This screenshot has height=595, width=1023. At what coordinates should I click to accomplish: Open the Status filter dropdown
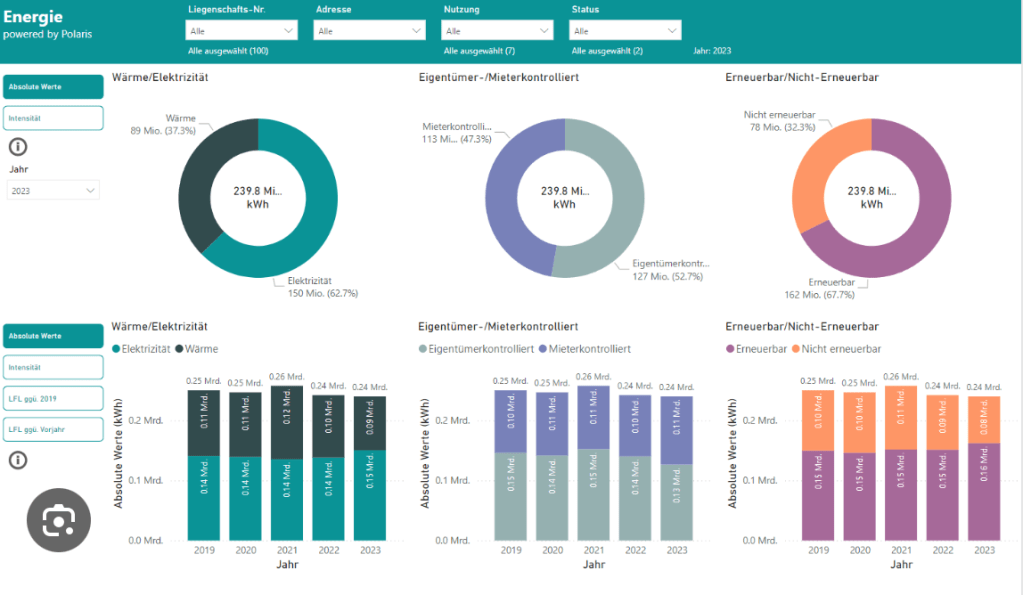626,31
